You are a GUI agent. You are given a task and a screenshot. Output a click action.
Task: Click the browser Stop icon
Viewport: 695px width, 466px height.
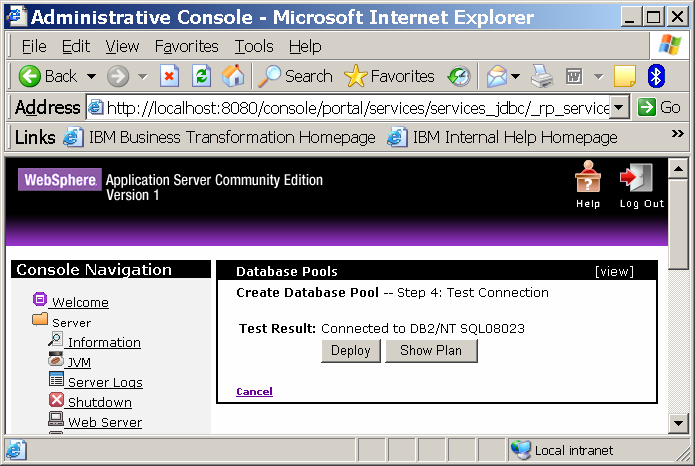tap(169, 76)
